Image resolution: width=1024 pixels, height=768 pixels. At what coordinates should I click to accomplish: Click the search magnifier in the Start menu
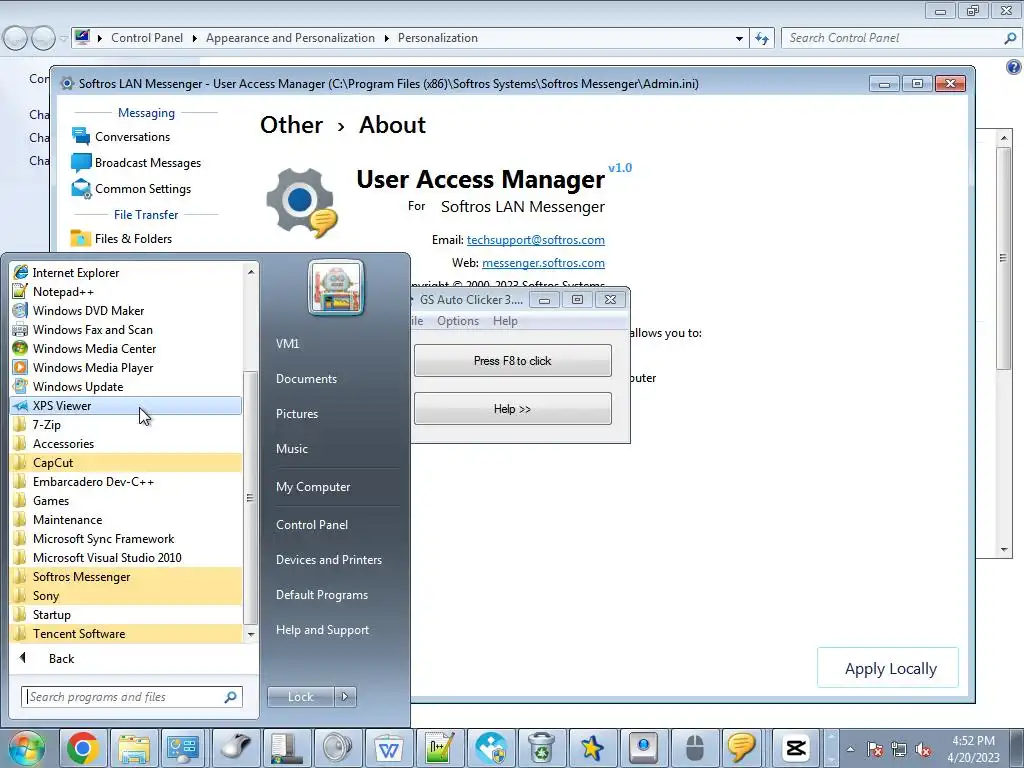[231, 697]
